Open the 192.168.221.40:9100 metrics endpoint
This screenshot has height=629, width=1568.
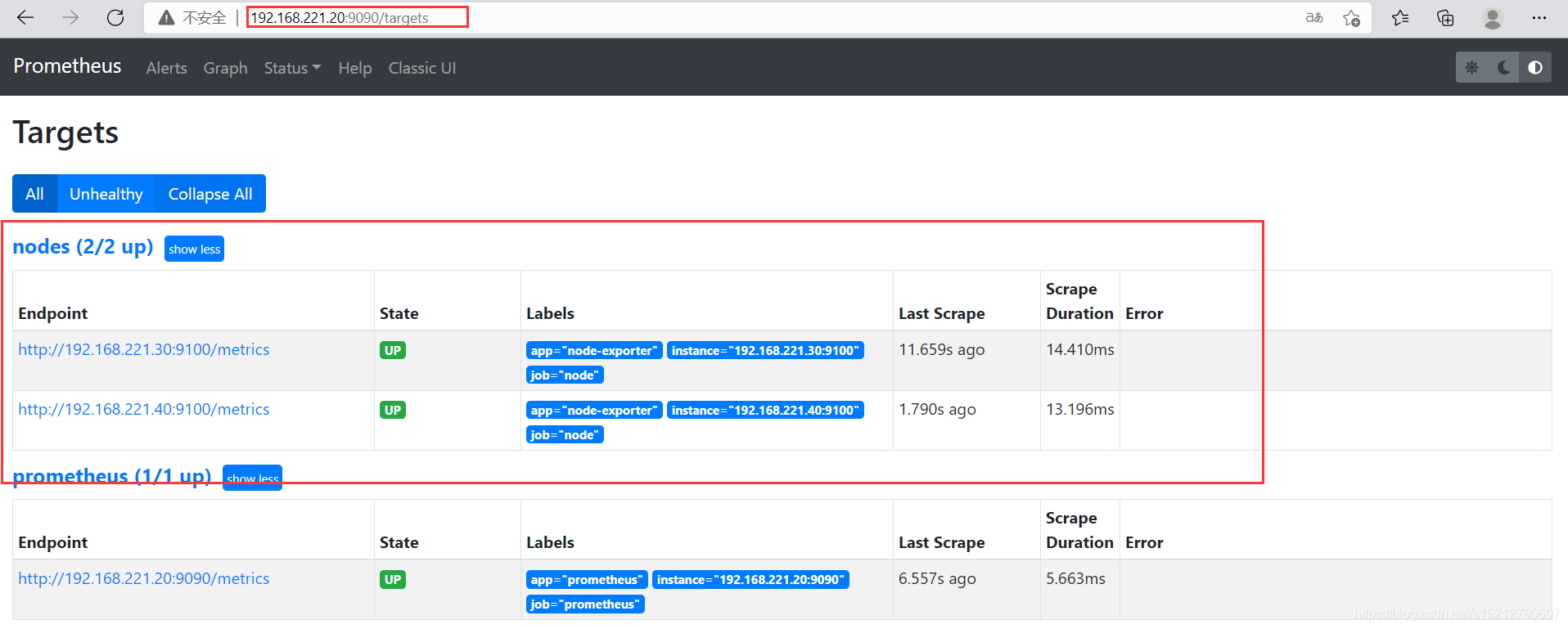[144, 409]
